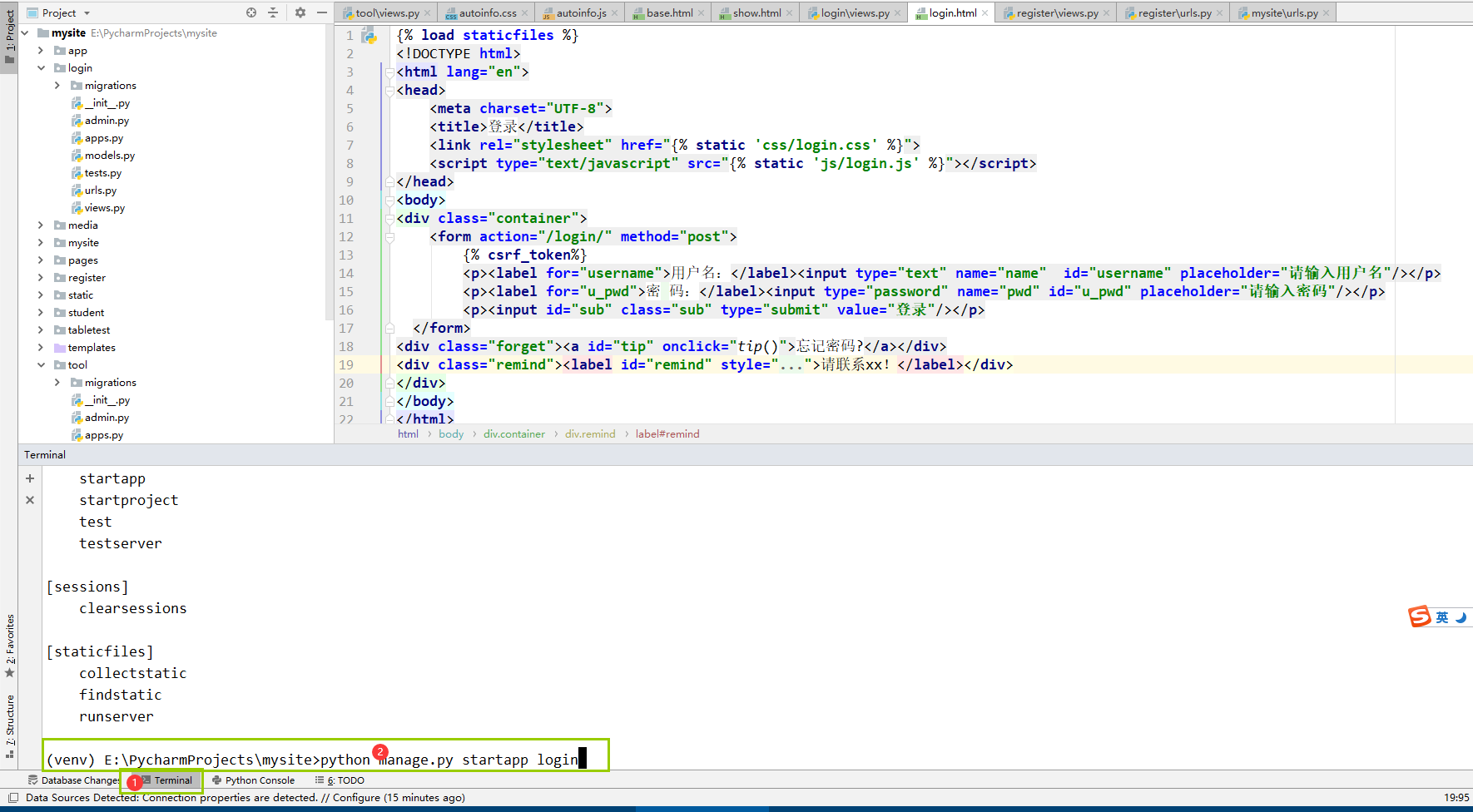Click the caret position 19:95 indicator
Viewport: 1473px width, 812px height.
click(1456, 798)
